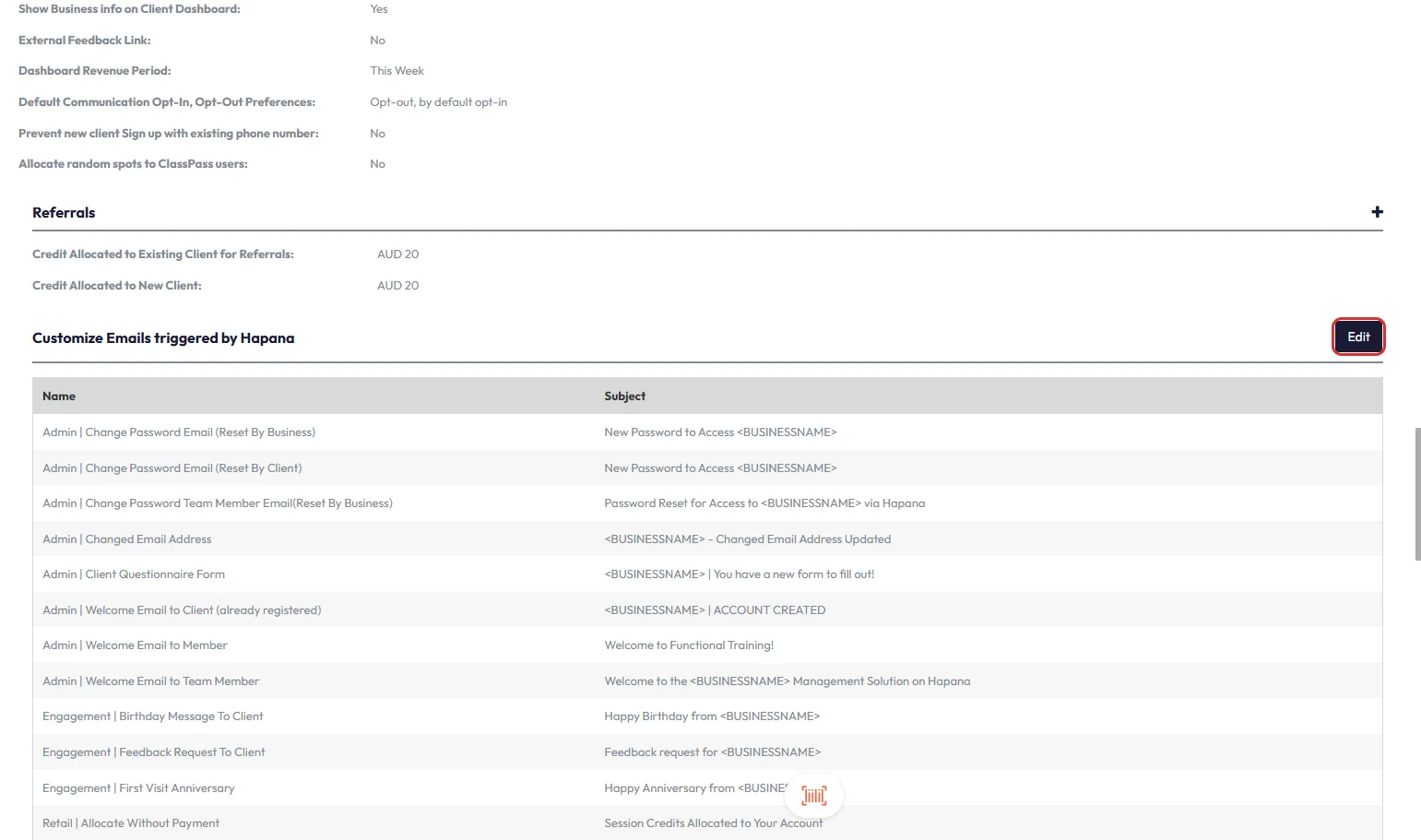Image resolution: width=1421 pixels, height=840 pixels.
Task: Click the Edit button for custom emails
Action: (x=1357, y=337)
